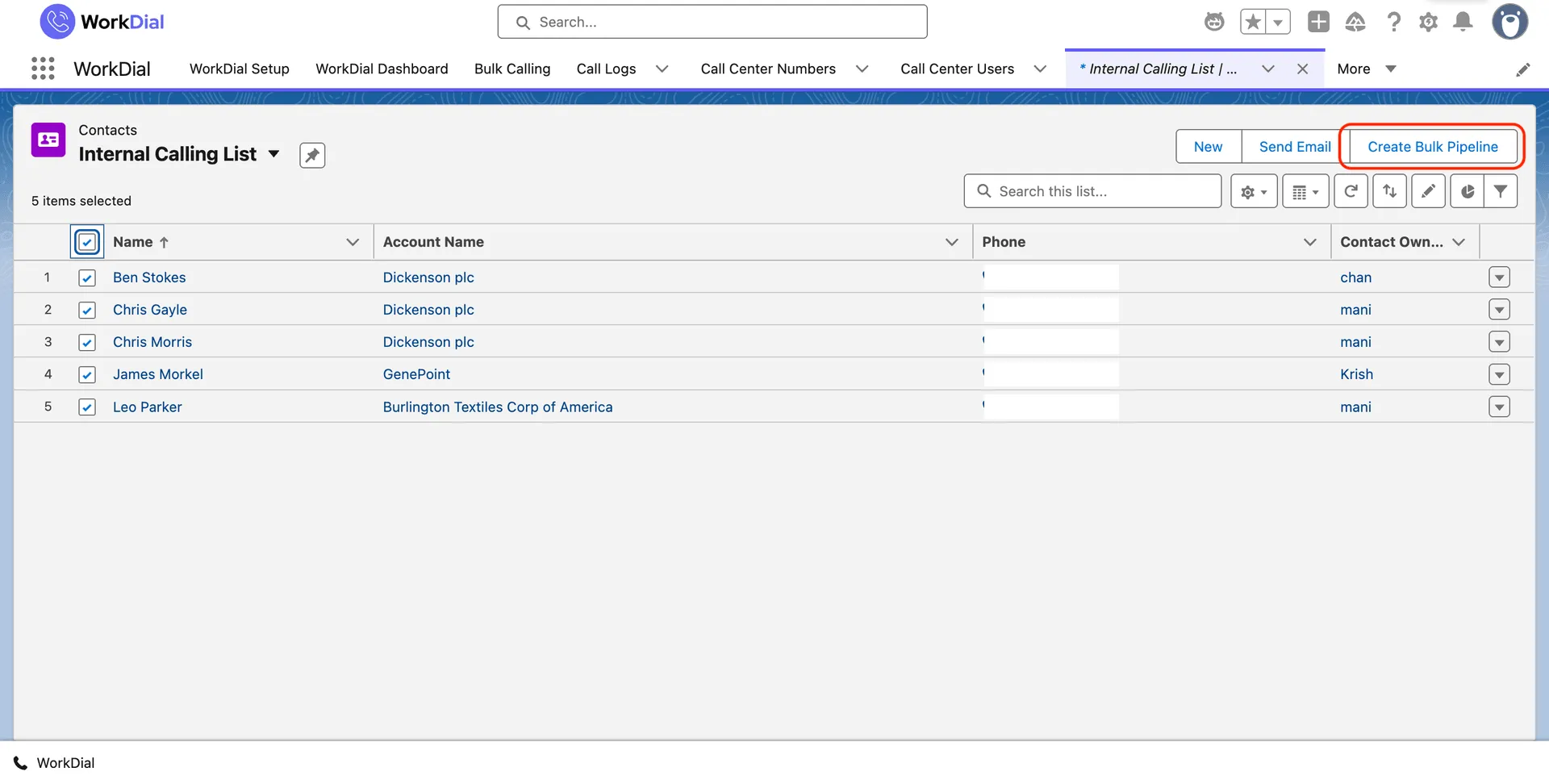This screenshot has width=1549, height=784.
Task: Open row actions for Chris Morris
Action: (x=1499, y=342)
